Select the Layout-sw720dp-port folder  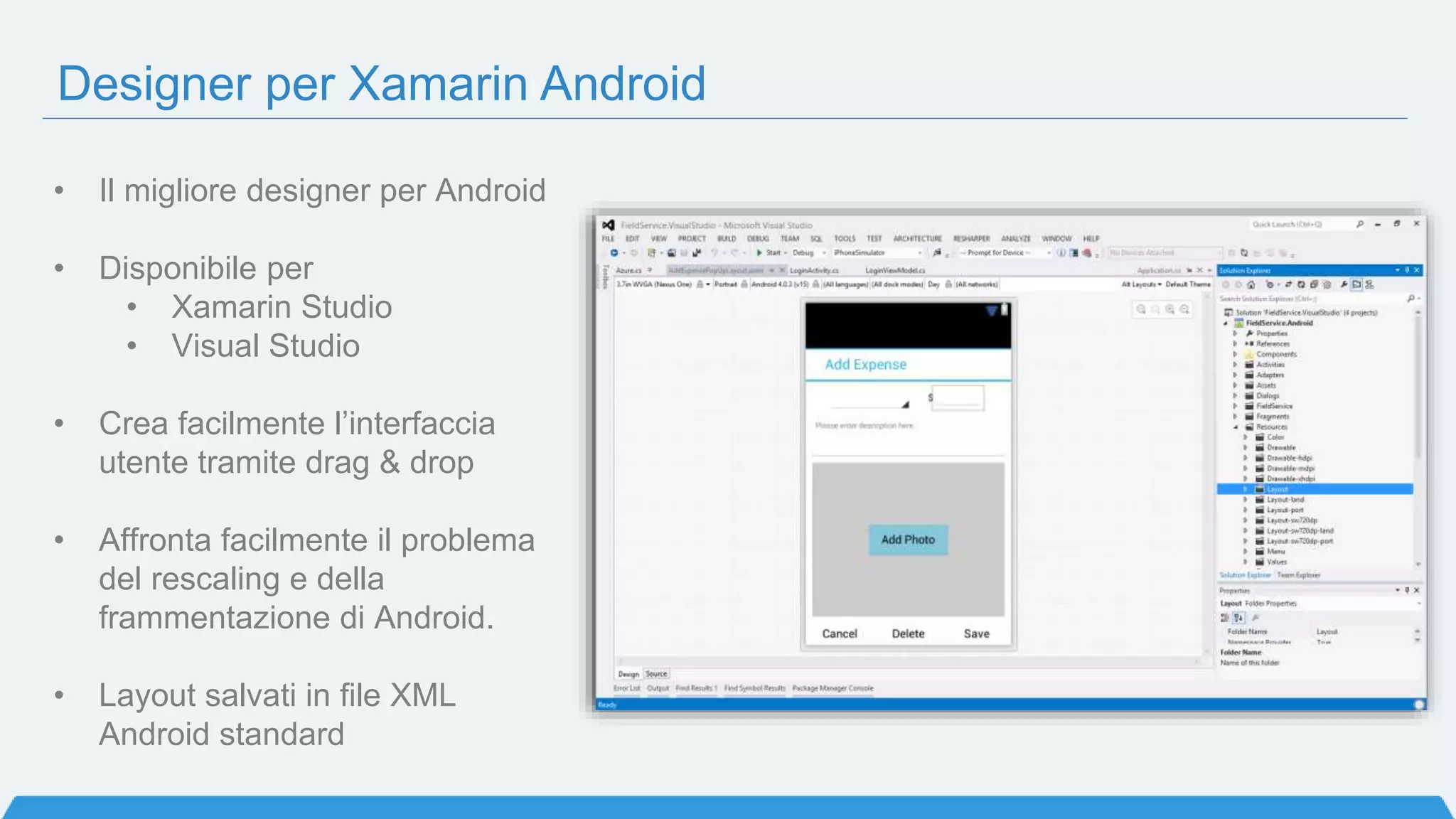pos(1300,541)
